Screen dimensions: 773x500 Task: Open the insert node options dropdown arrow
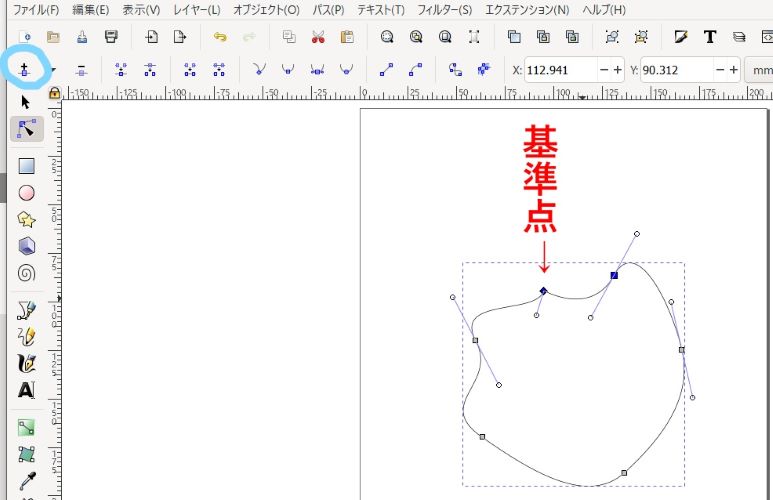click(x=53, y=70)
